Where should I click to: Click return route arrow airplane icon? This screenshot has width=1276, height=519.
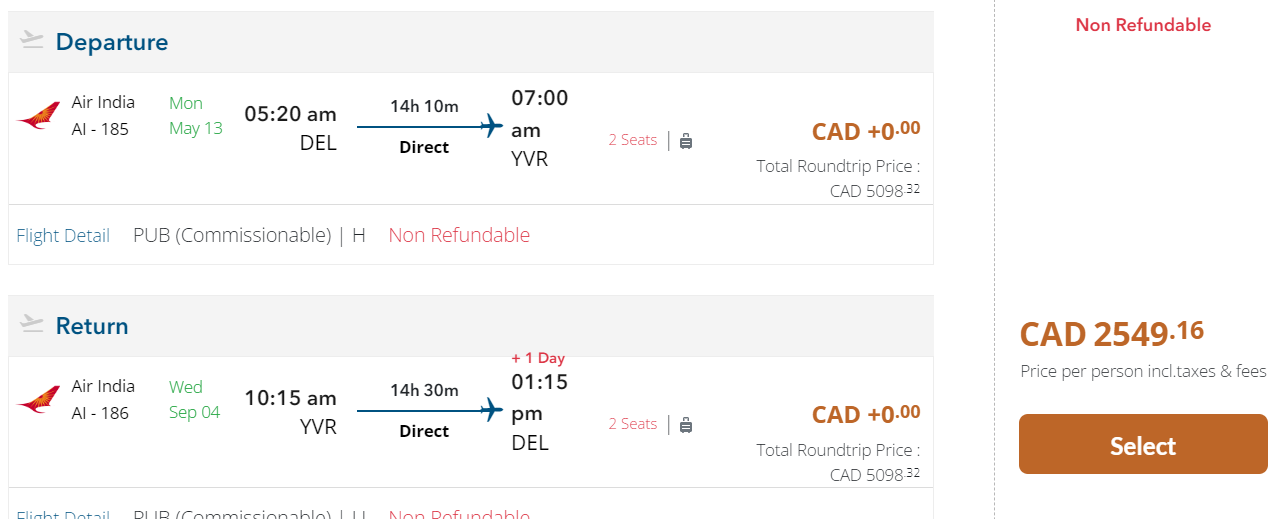coord(490,410)
